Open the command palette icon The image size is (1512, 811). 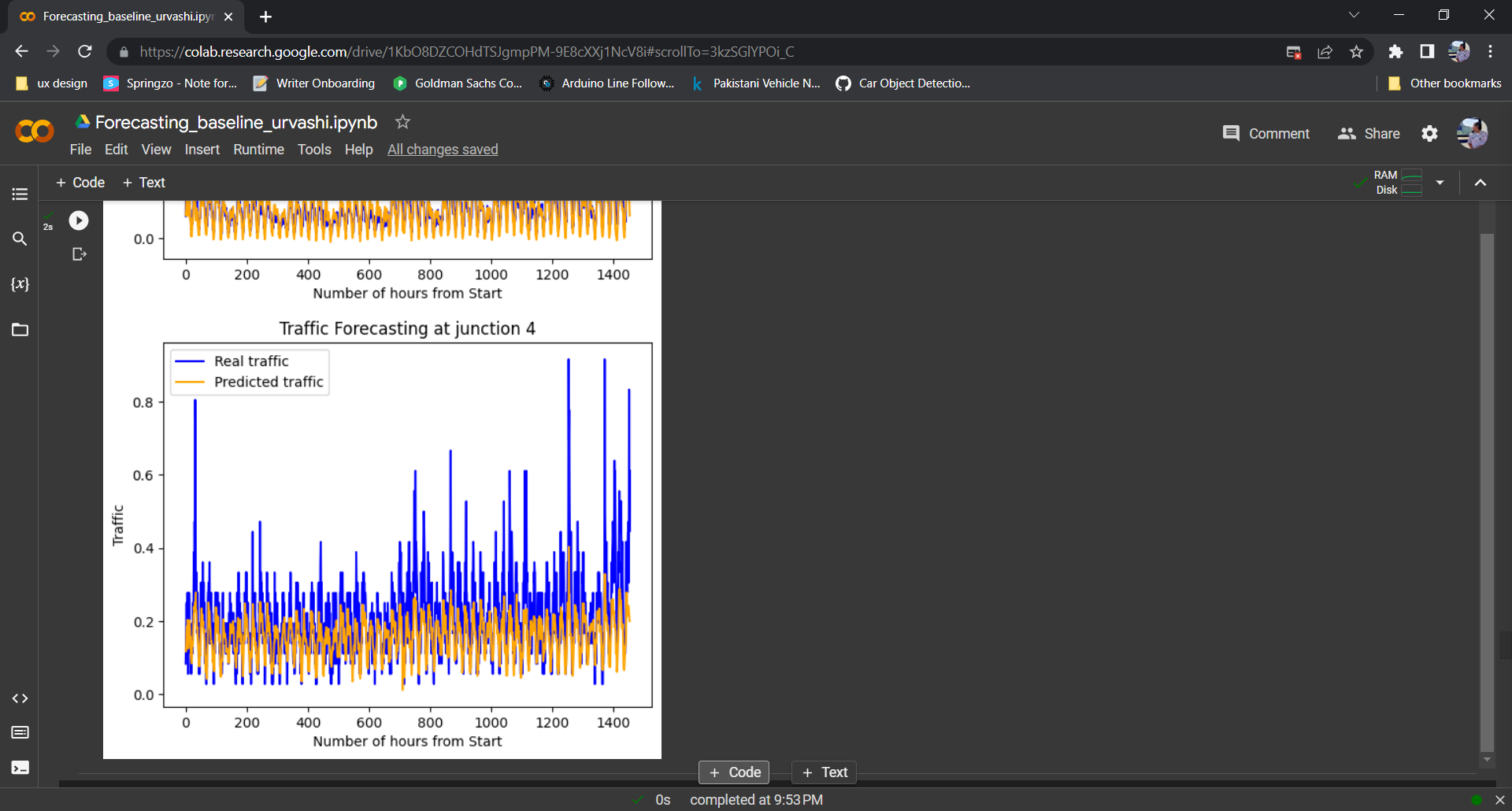[20, 732]
